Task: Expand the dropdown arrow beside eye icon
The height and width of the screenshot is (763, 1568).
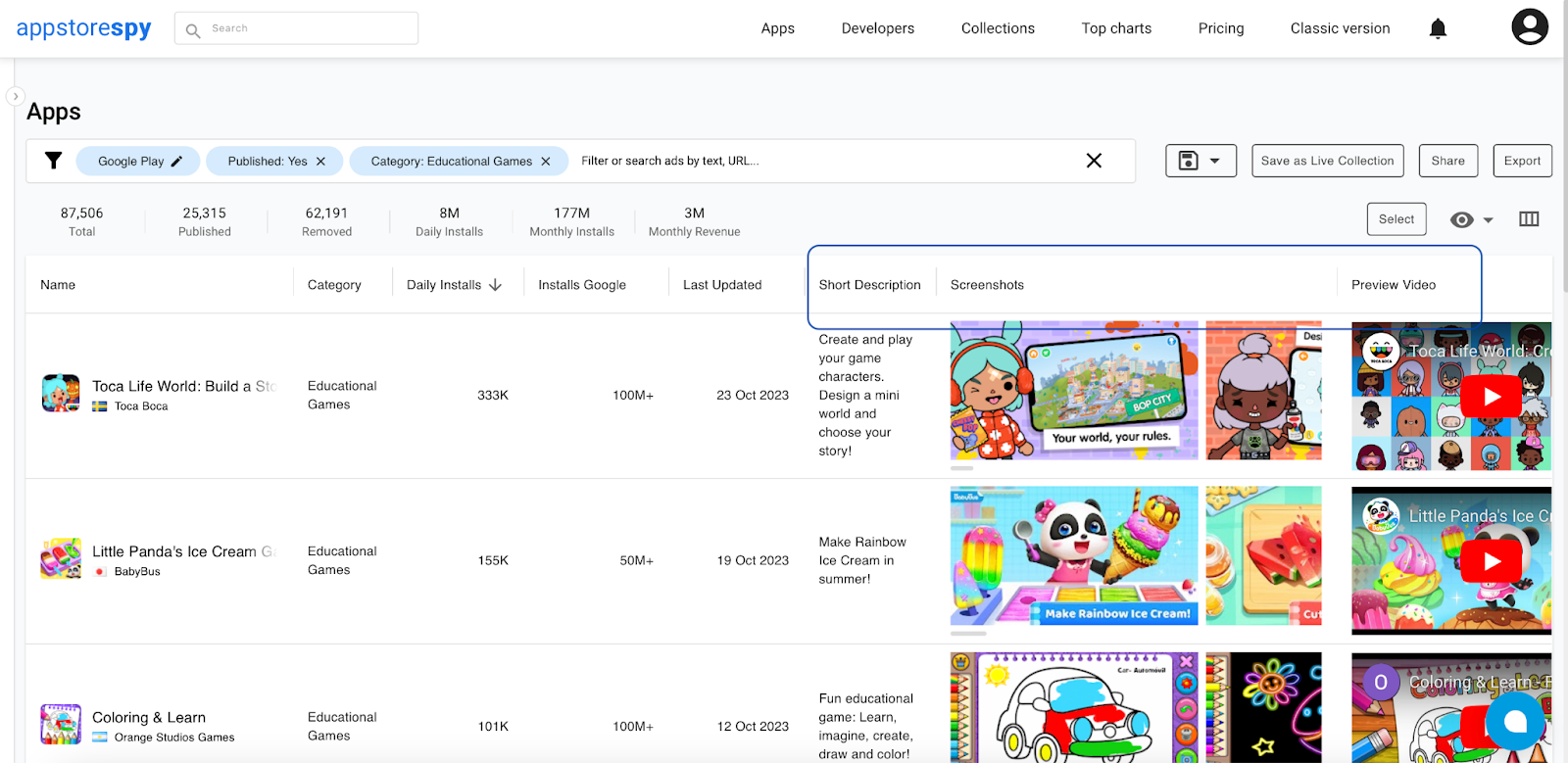Action: tap(1488, 220)
